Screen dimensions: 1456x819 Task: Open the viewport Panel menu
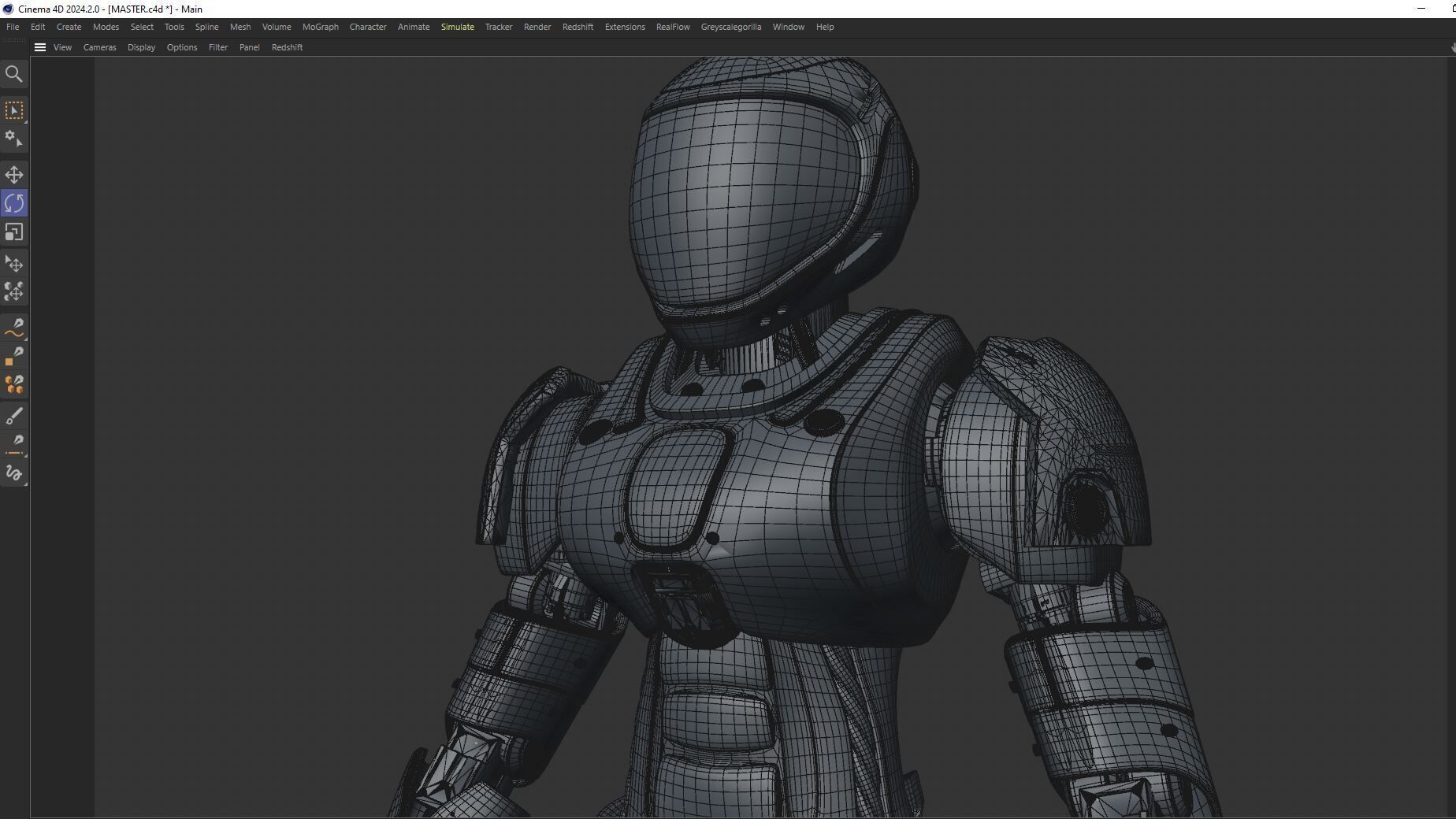click(250, 47)
